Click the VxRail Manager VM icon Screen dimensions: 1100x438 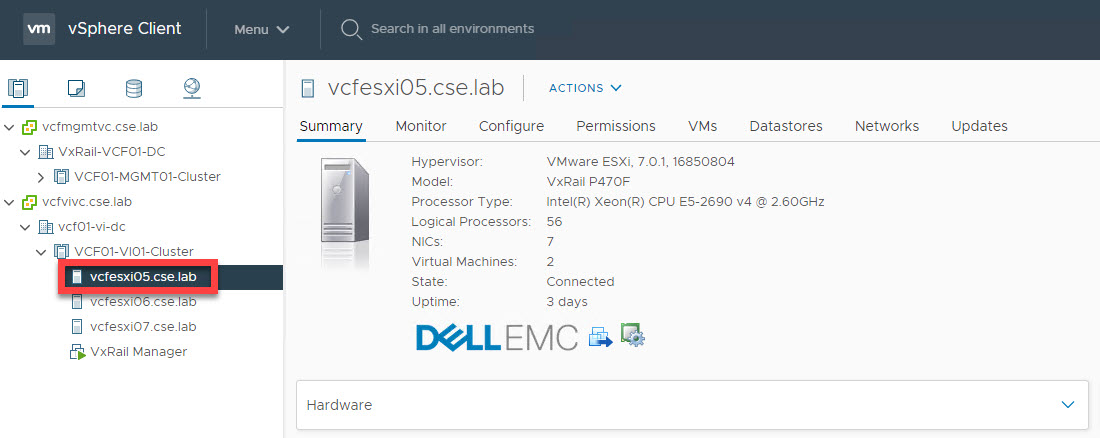tap(77, 352)
